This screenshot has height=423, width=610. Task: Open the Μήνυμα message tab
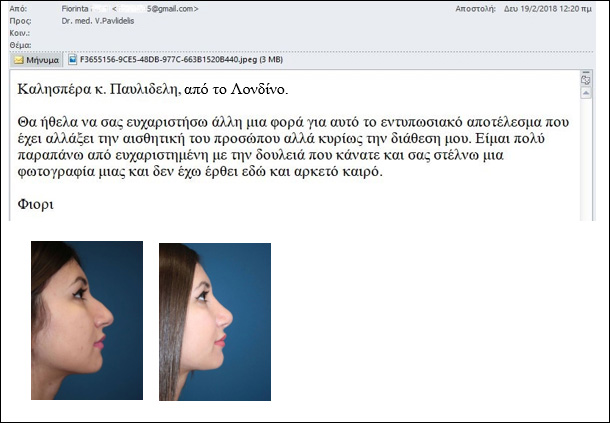tap(36, 60)
